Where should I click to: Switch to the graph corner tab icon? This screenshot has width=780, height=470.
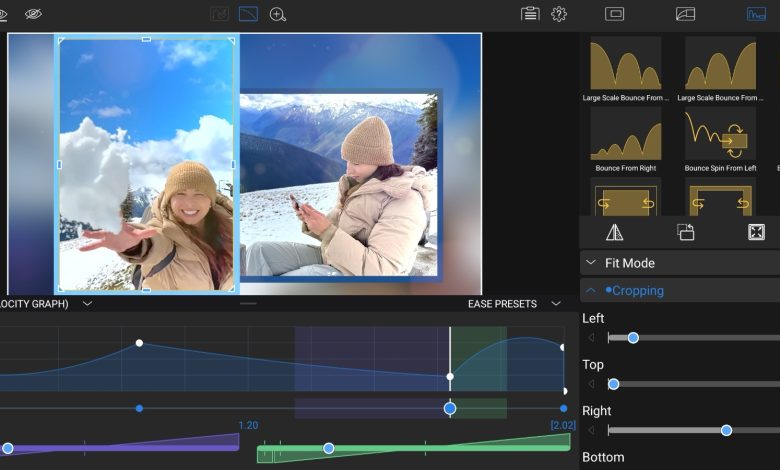click(685, 14)
